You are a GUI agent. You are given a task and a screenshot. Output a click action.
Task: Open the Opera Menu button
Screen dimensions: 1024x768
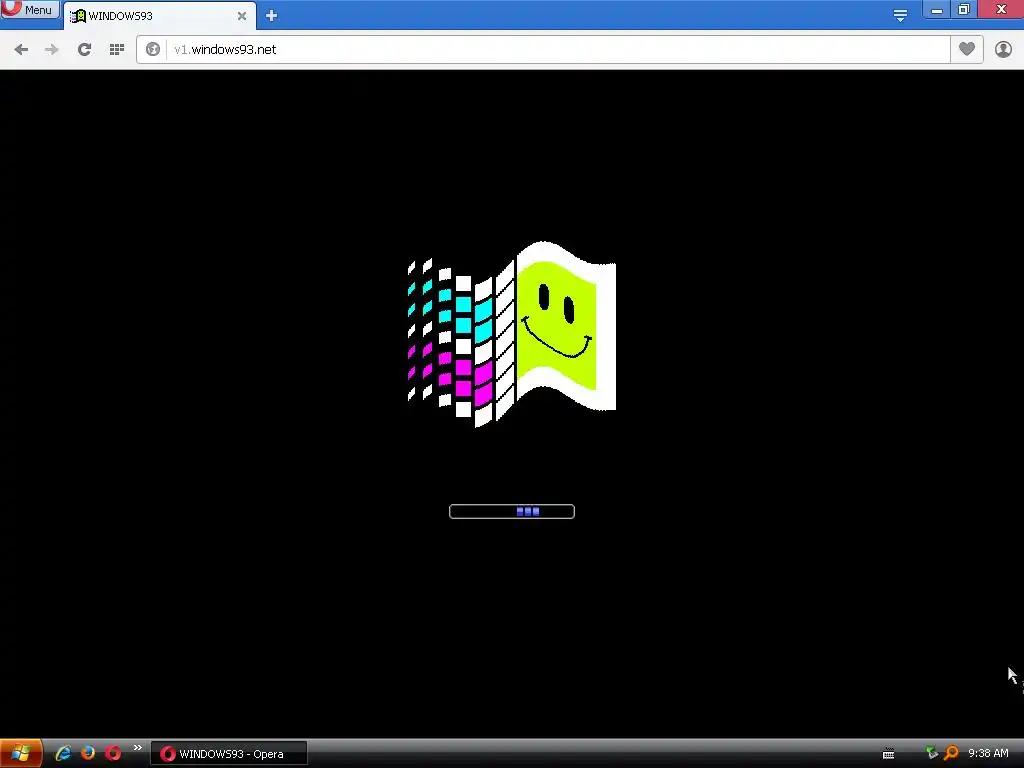click(x=29, y=9)
